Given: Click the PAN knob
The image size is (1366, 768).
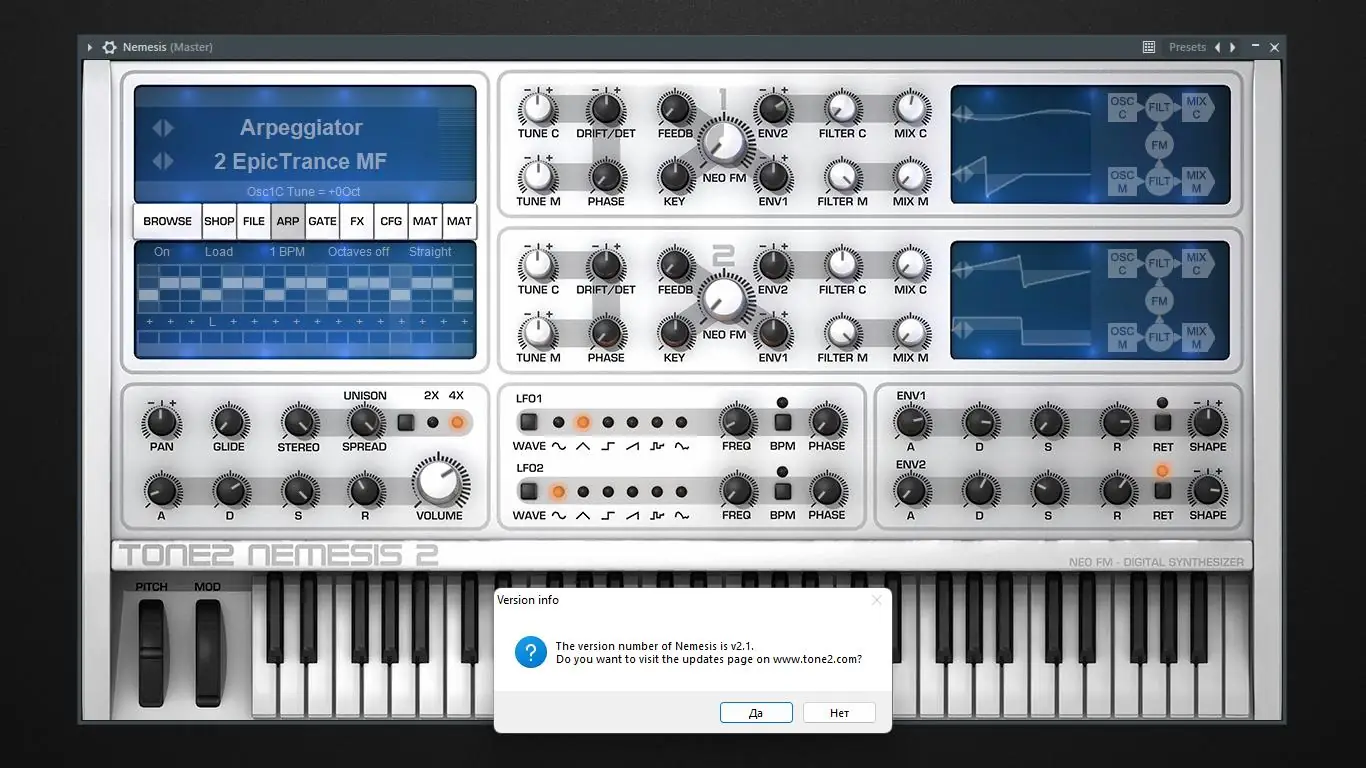Looking at the screenshot, I should (x=161, y=422).
